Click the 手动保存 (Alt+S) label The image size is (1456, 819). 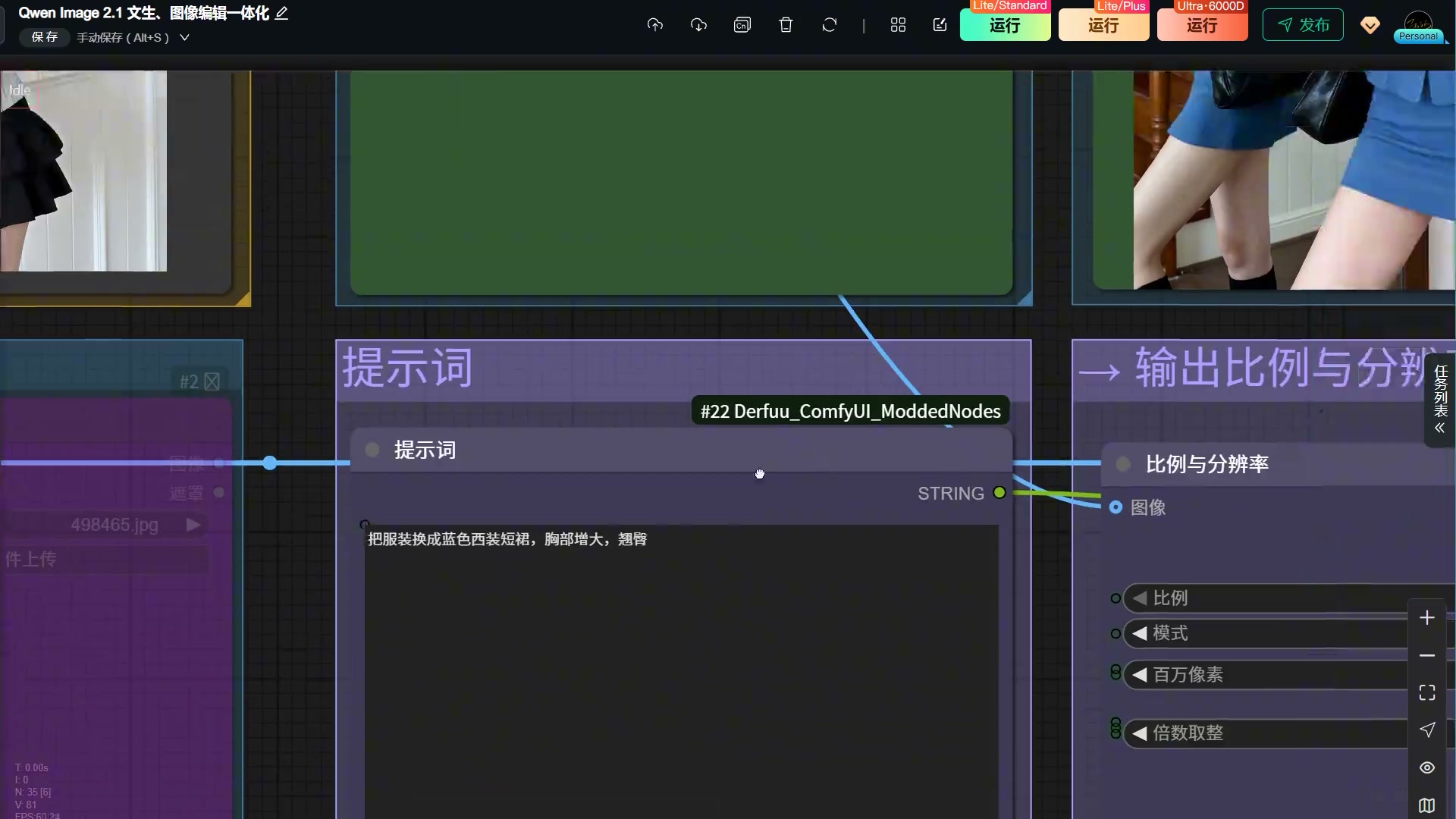(x=123, y=37)
